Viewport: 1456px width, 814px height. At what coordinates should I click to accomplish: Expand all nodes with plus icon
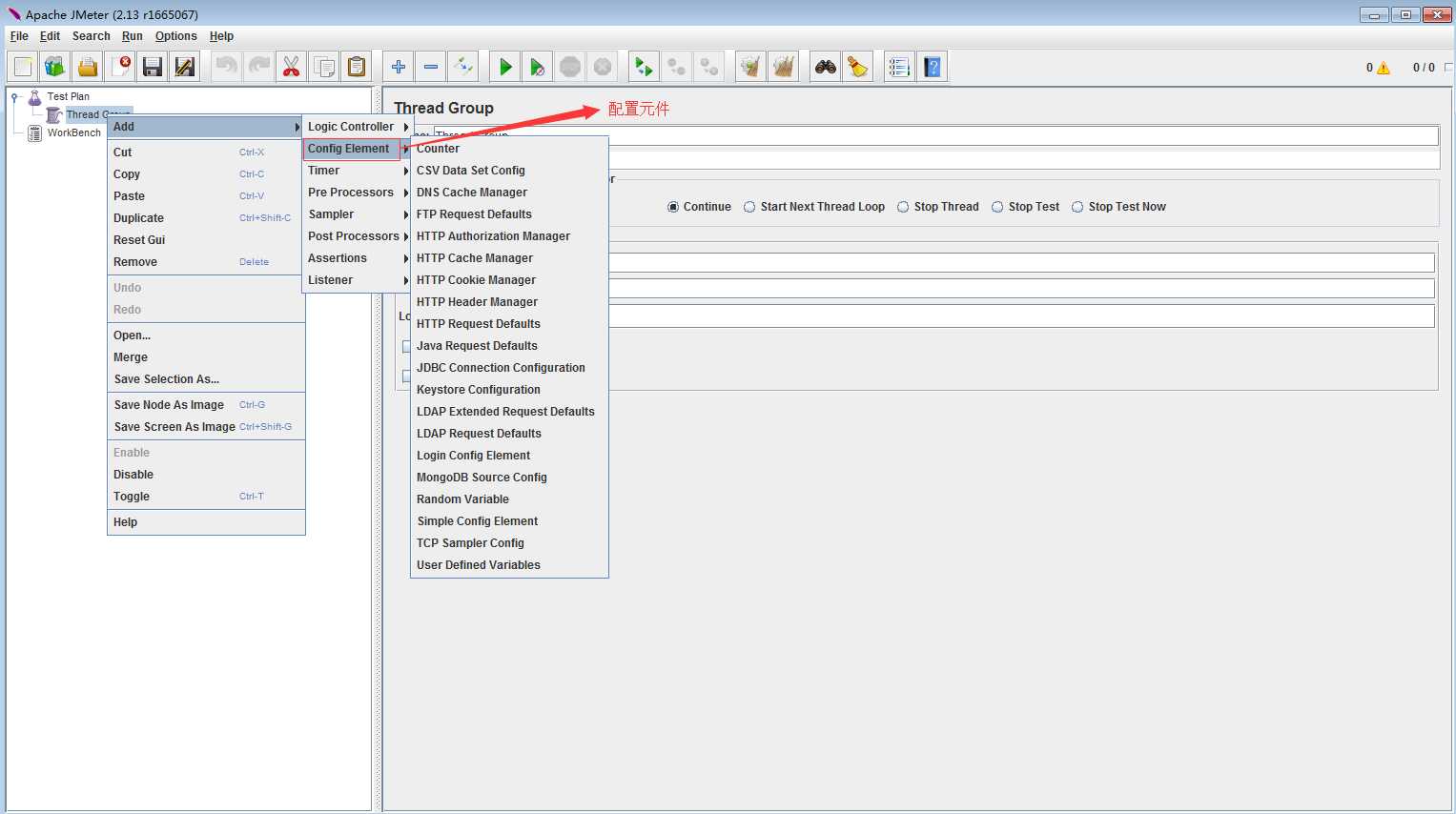pos(399,67)
